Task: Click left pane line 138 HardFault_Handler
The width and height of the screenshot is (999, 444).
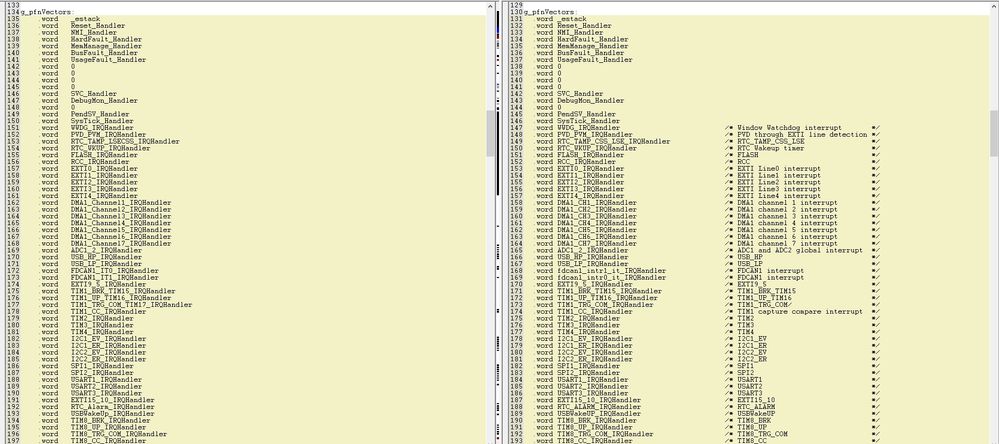Action: point(106,39)
